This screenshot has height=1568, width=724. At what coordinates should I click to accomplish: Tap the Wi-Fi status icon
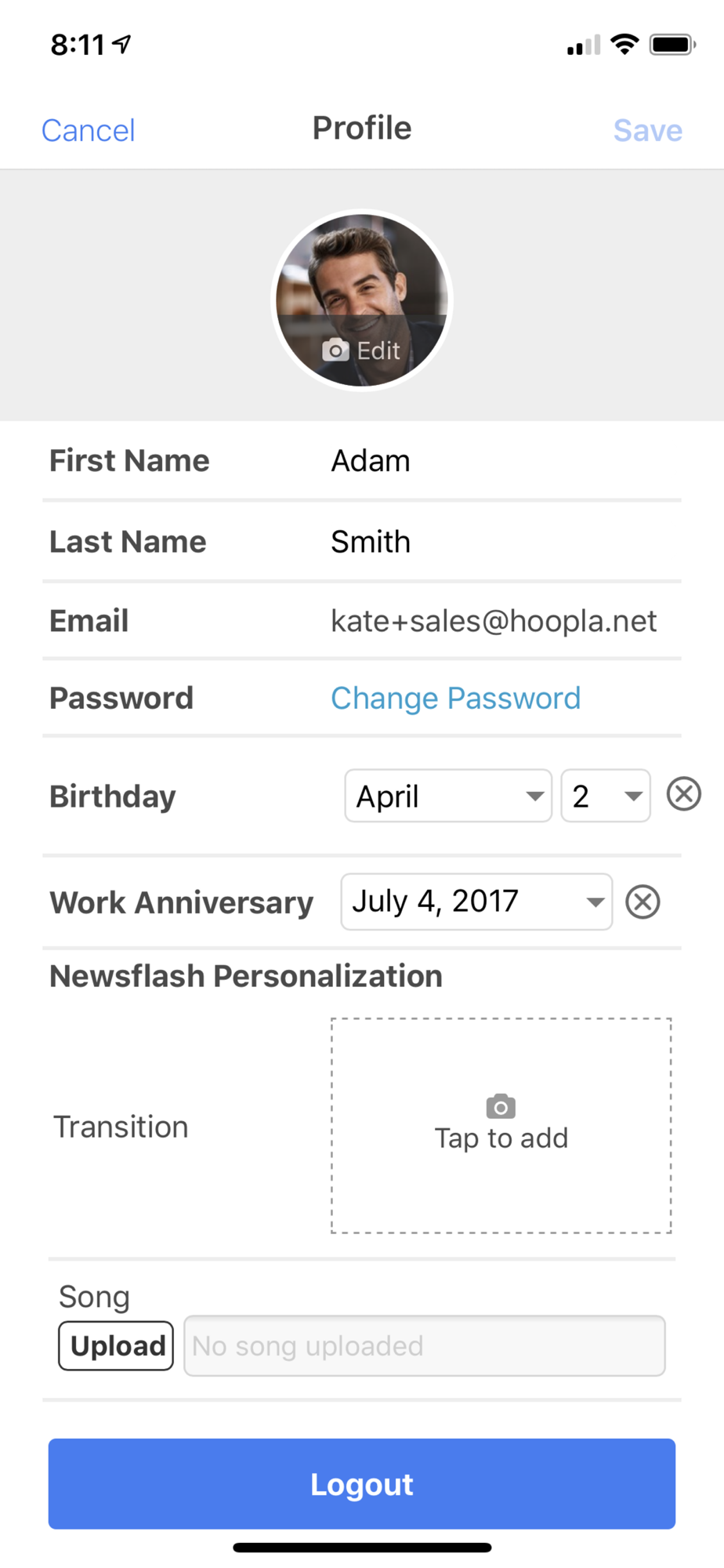pyautogui.click(x=624, y=44)
